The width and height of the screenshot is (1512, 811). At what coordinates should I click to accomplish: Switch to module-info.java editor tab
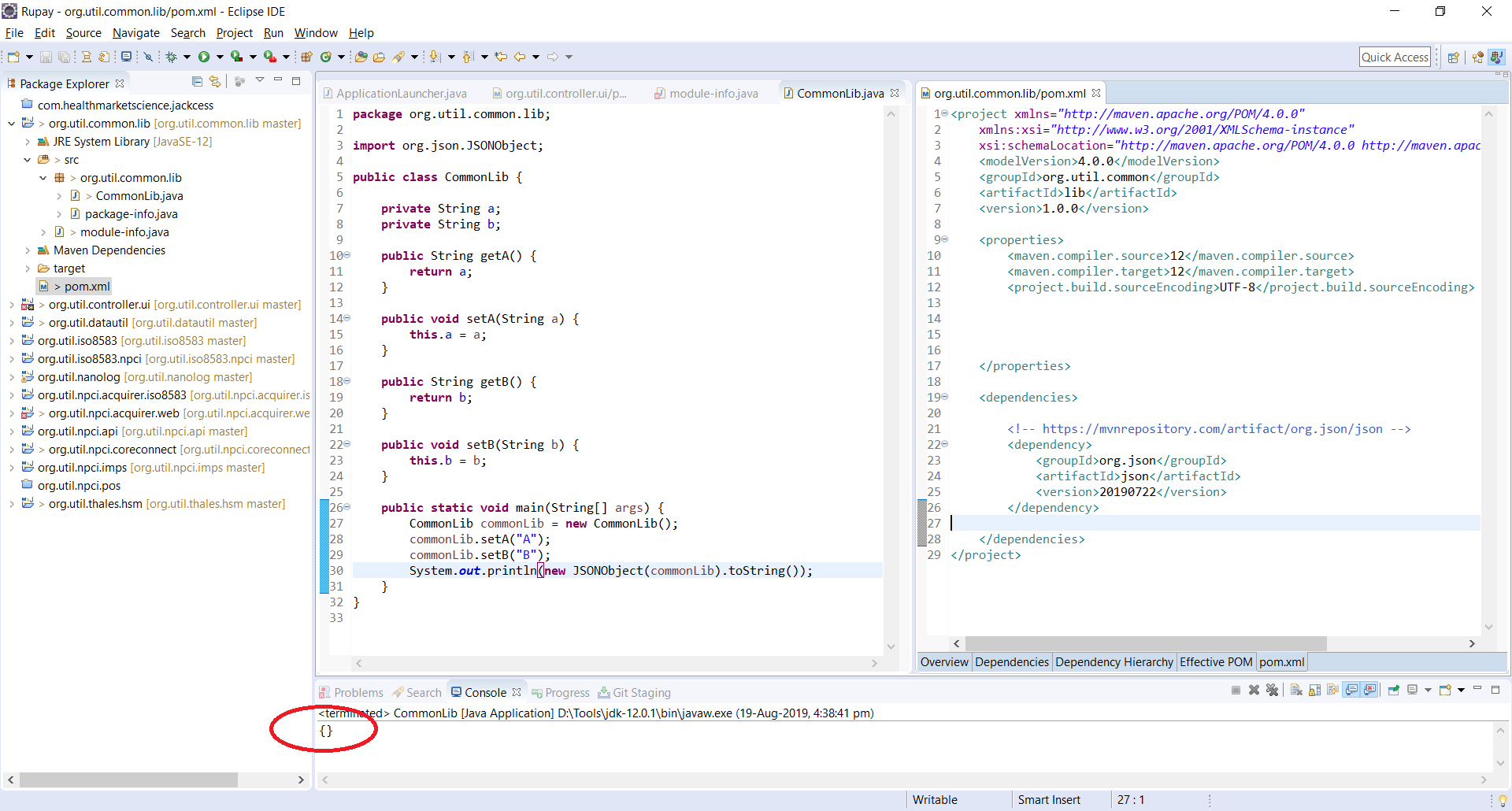(706, 94)
